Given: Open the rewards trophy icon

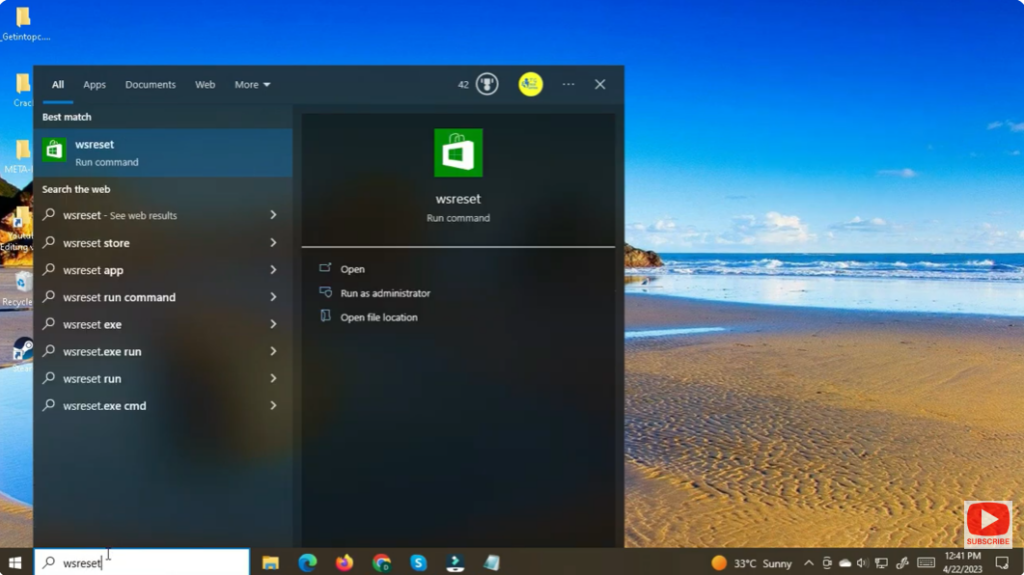Looking at the screenshot, I should (x=487, y=85).
